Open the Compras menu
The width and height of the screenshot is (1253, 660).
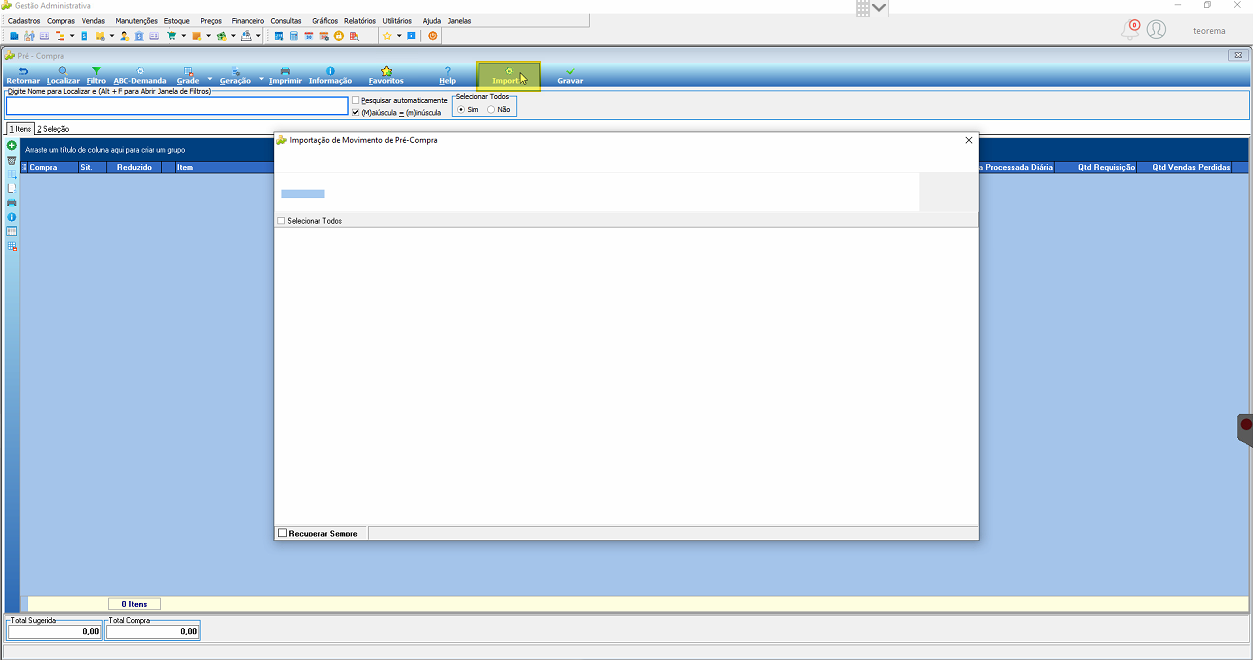61,20
